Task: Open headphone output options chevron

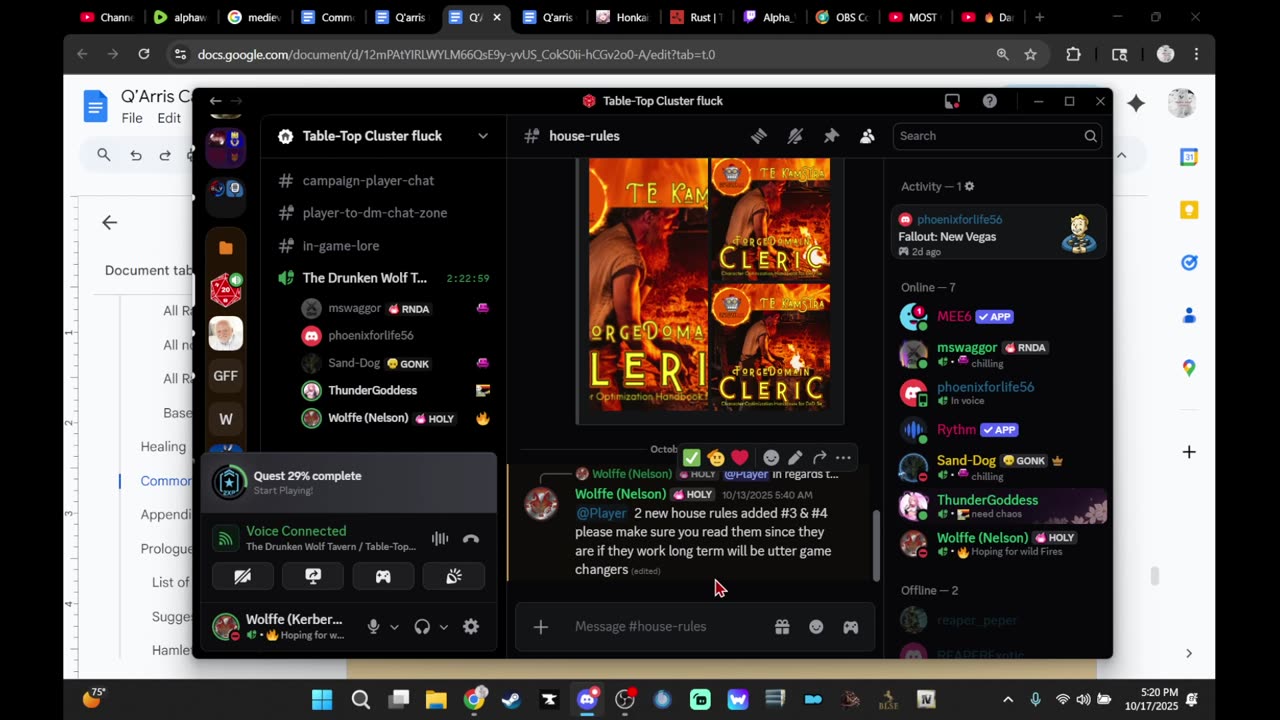Action: (x=443, y=627)
